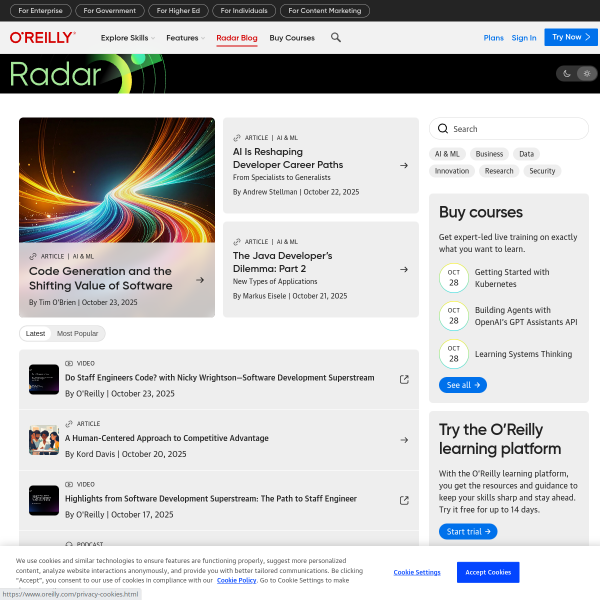The height and width of the screenshot is (600, 600).
Task: Click arrow beside The Java Developer's Dilemma
Action: click(x=404, y=269)
